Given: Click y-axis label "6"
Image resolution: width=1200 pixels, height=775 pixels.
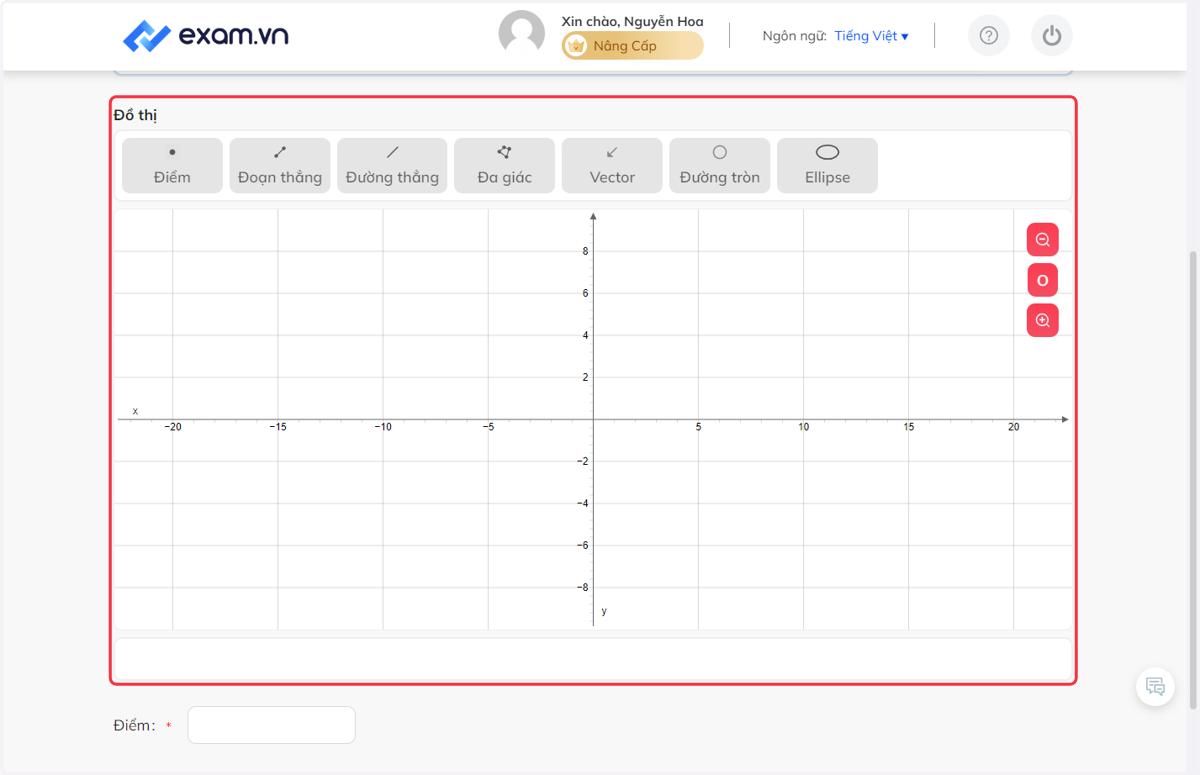Looking at the screenshot, I should click(x=586, y=293).
